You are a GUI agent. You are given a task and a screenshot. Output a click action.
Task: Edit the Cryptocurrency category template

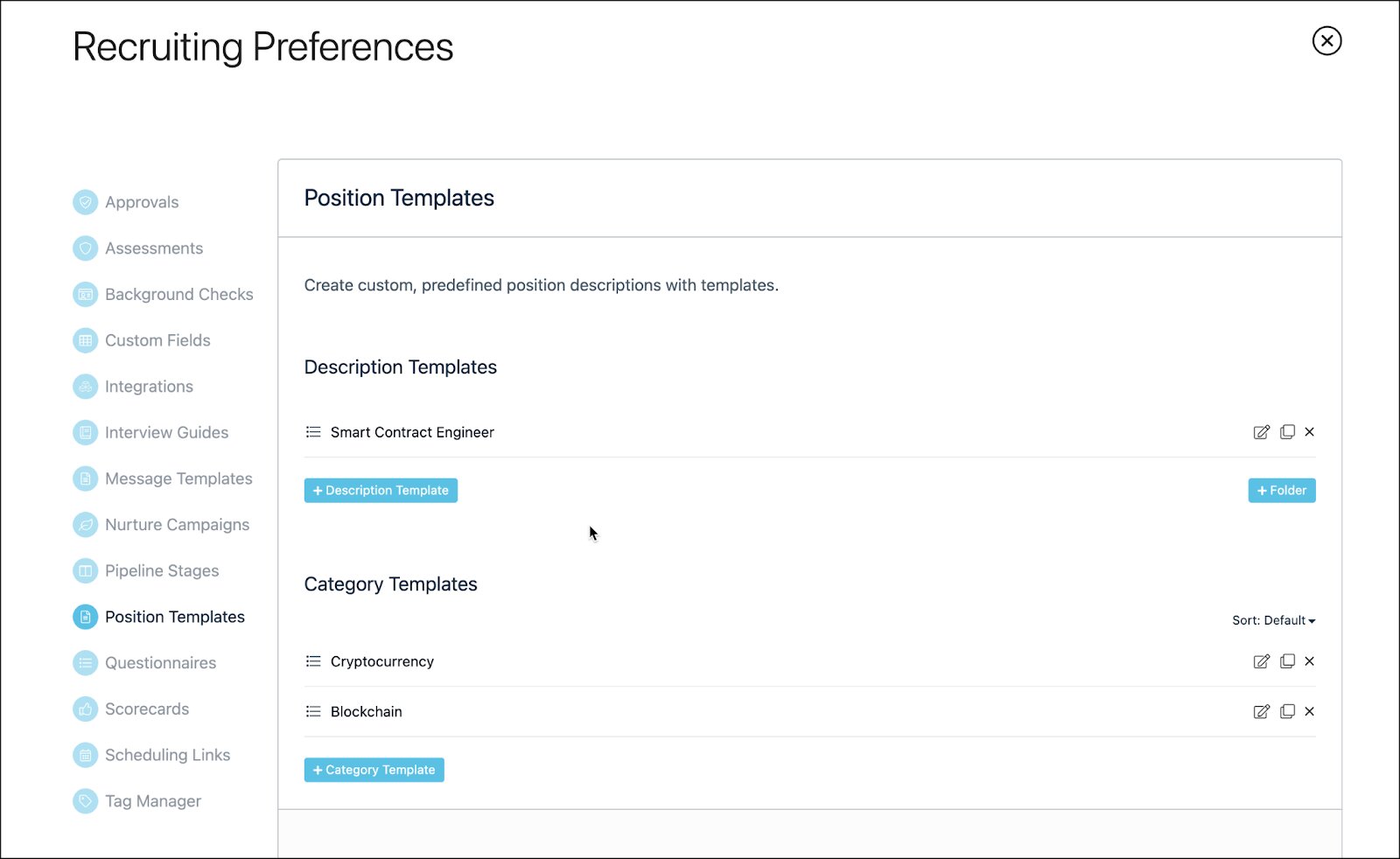point(1261,661)
